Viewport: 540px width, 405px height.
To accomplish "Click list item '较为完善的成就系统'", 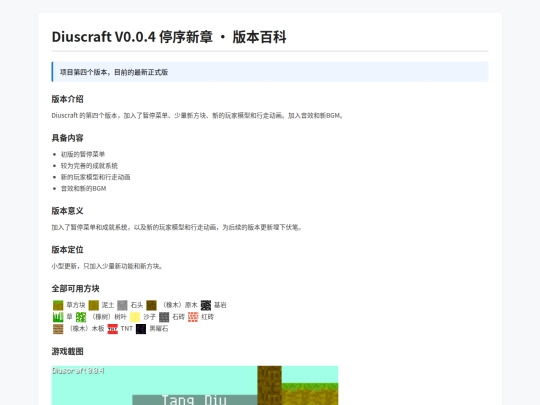I will pyautogui.click(x=89, y=166).
